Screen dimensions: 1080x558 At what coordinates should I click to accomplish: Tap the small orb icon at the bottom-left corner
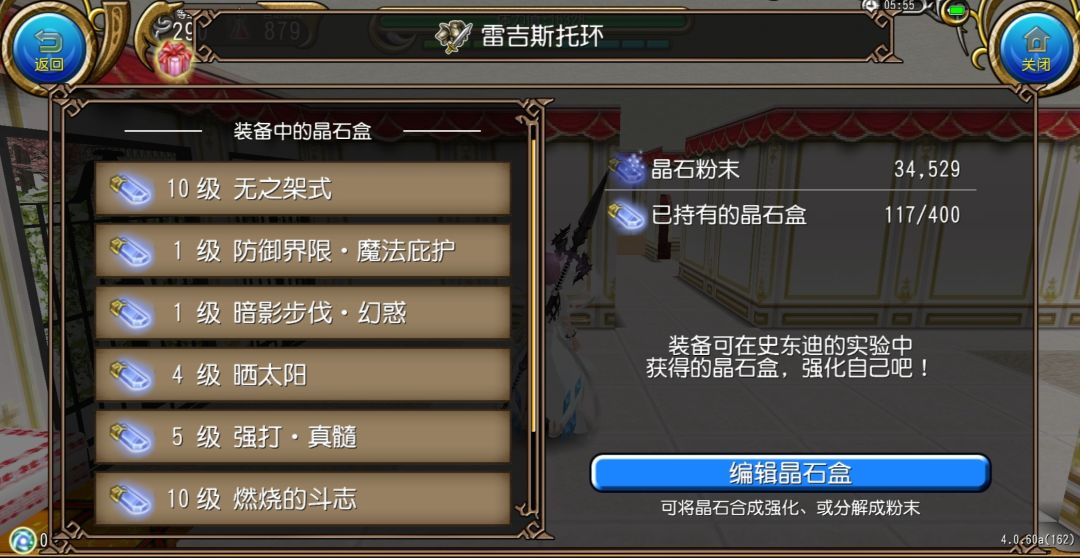pos(23,541)
